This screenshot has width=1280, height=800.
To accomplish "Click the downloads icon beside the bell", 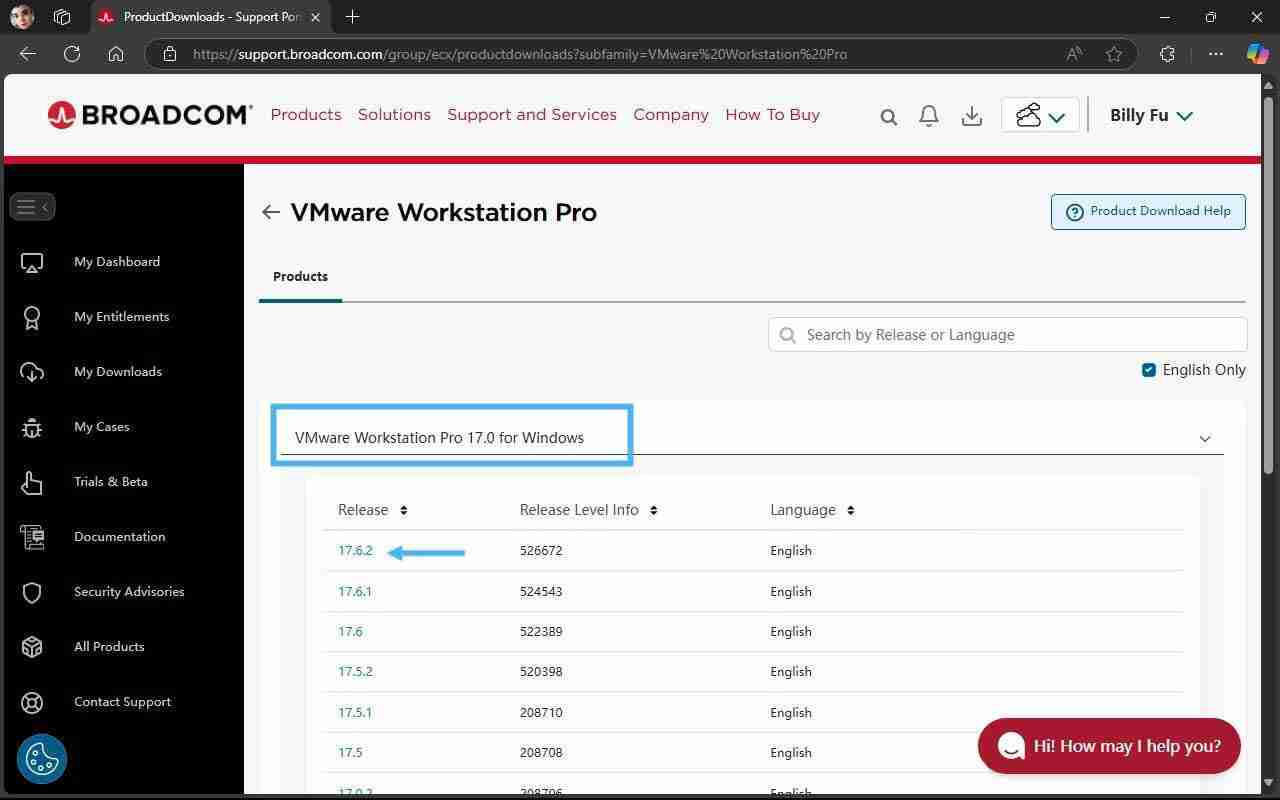I will pyautogui.click(x=971, y=116).
